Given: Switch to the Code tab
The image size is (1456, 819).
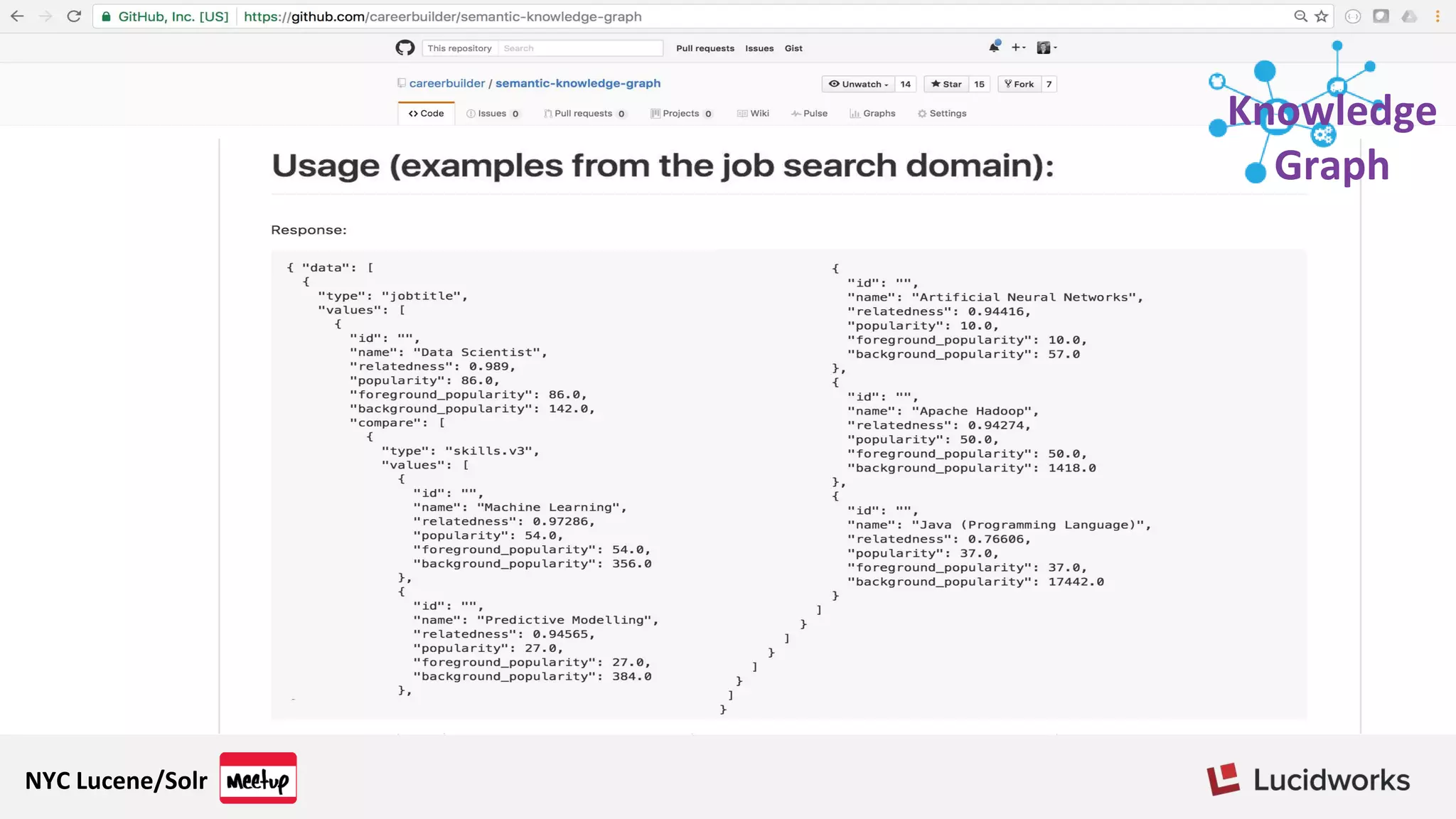Looking at the screenshot, I should point(427,113).
